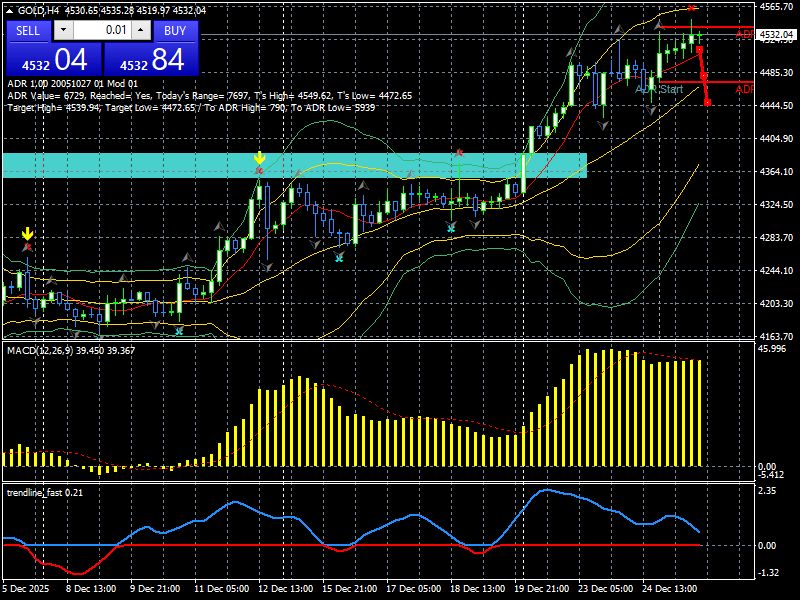Click the trendline scale value -1.32

pyautogui.click(x=768, y=573)
